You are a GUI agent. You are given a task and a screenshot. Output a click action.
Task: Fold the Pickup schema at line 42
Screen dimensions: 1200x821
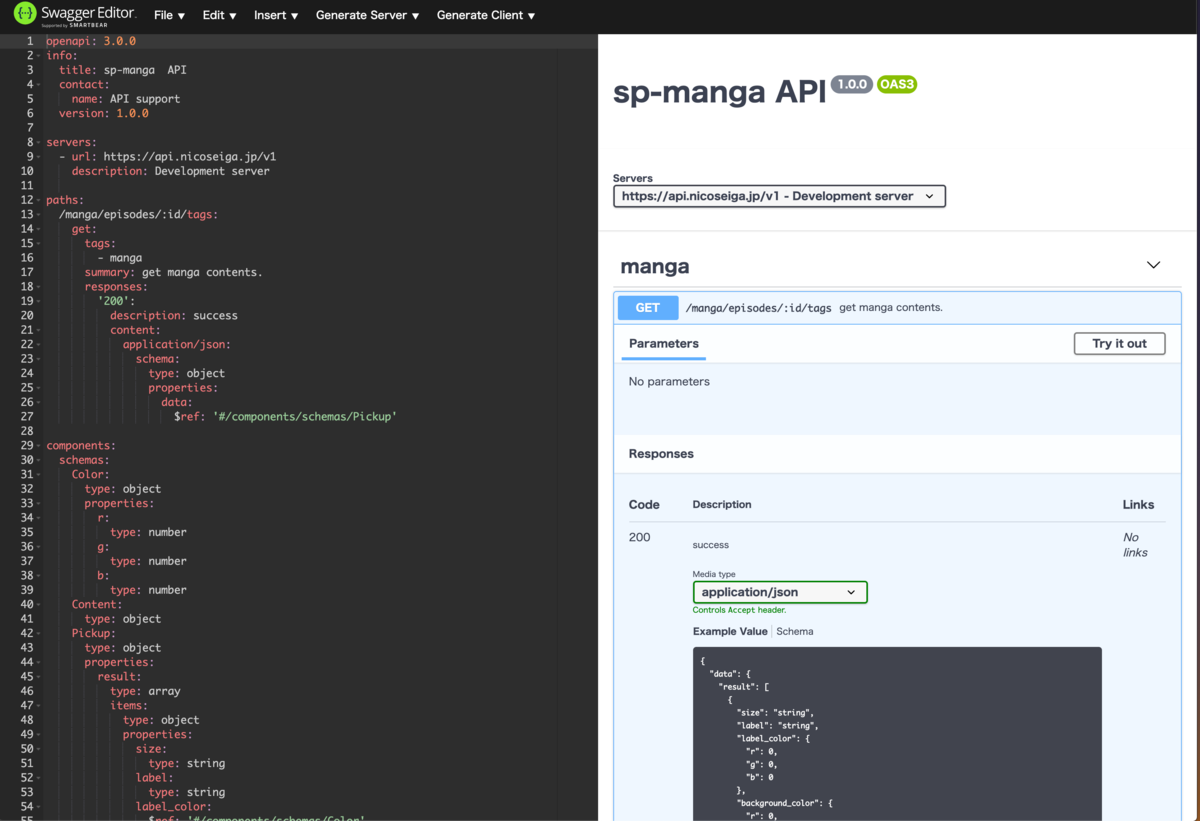tap(39, 633)
